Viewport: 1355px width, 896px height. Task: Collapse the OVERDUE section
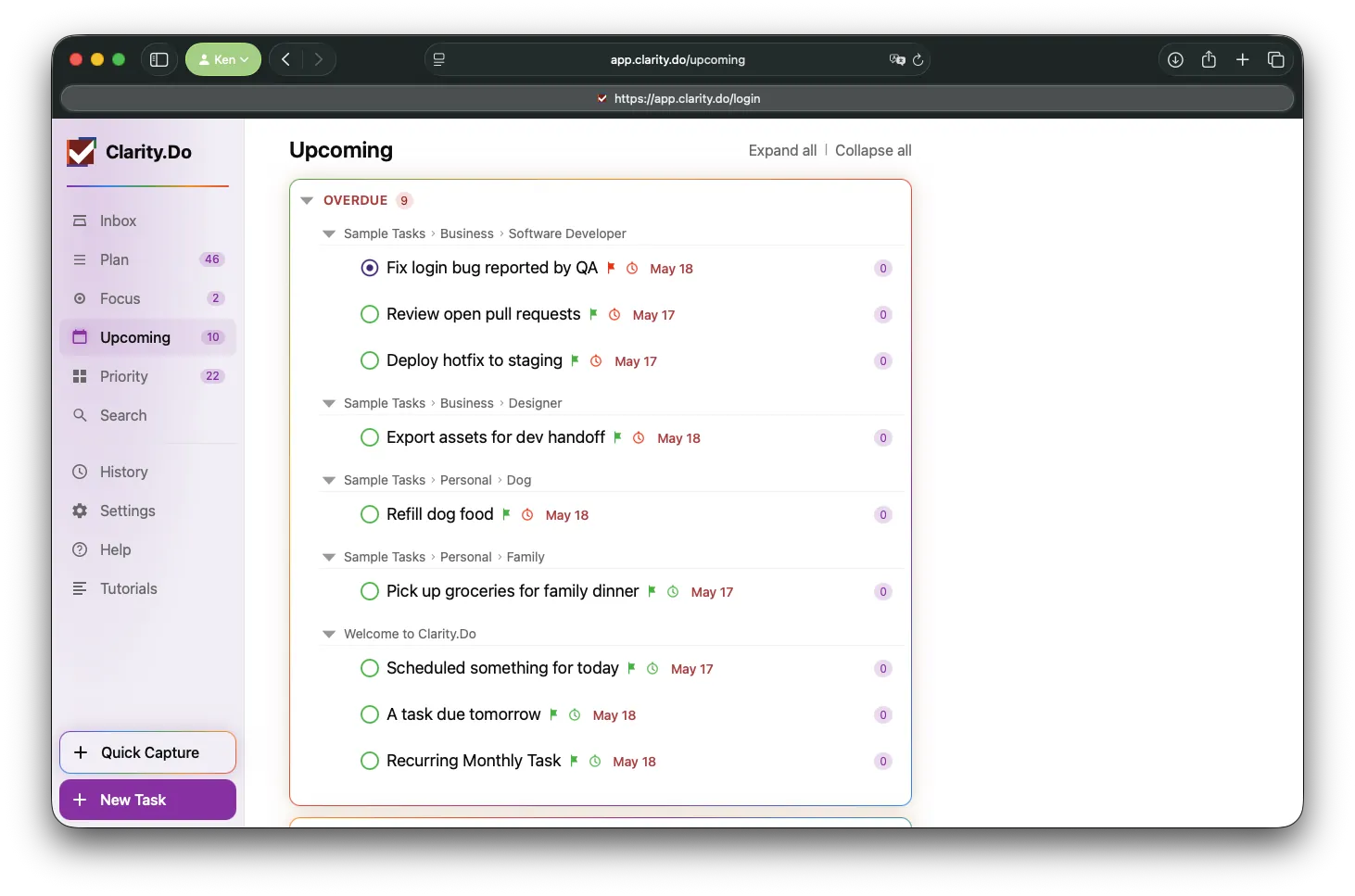pos(307,200)
